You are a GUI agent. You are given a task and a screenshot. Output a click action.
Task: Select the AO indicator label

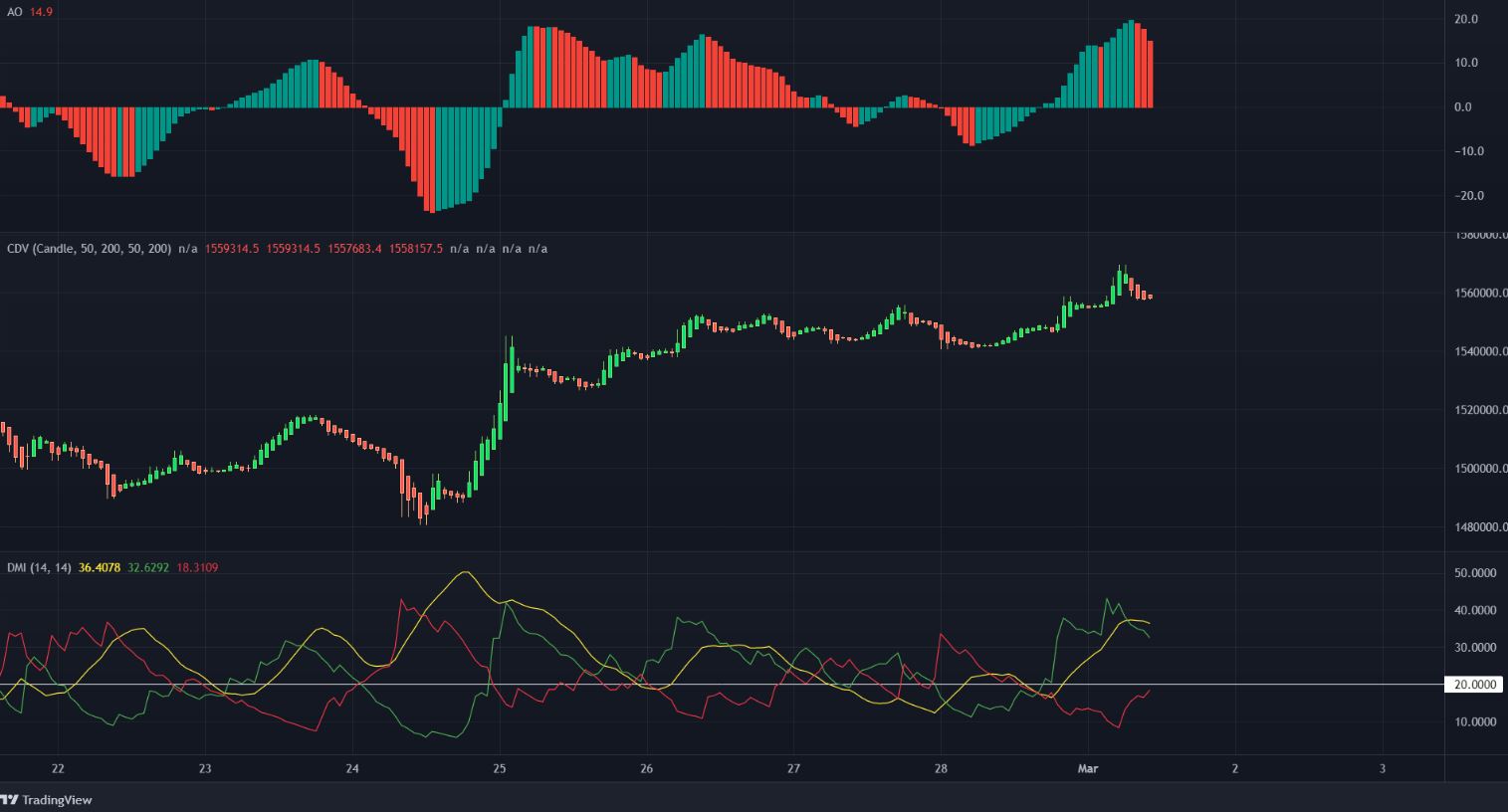pyautogui.click(x=15, y=12)
